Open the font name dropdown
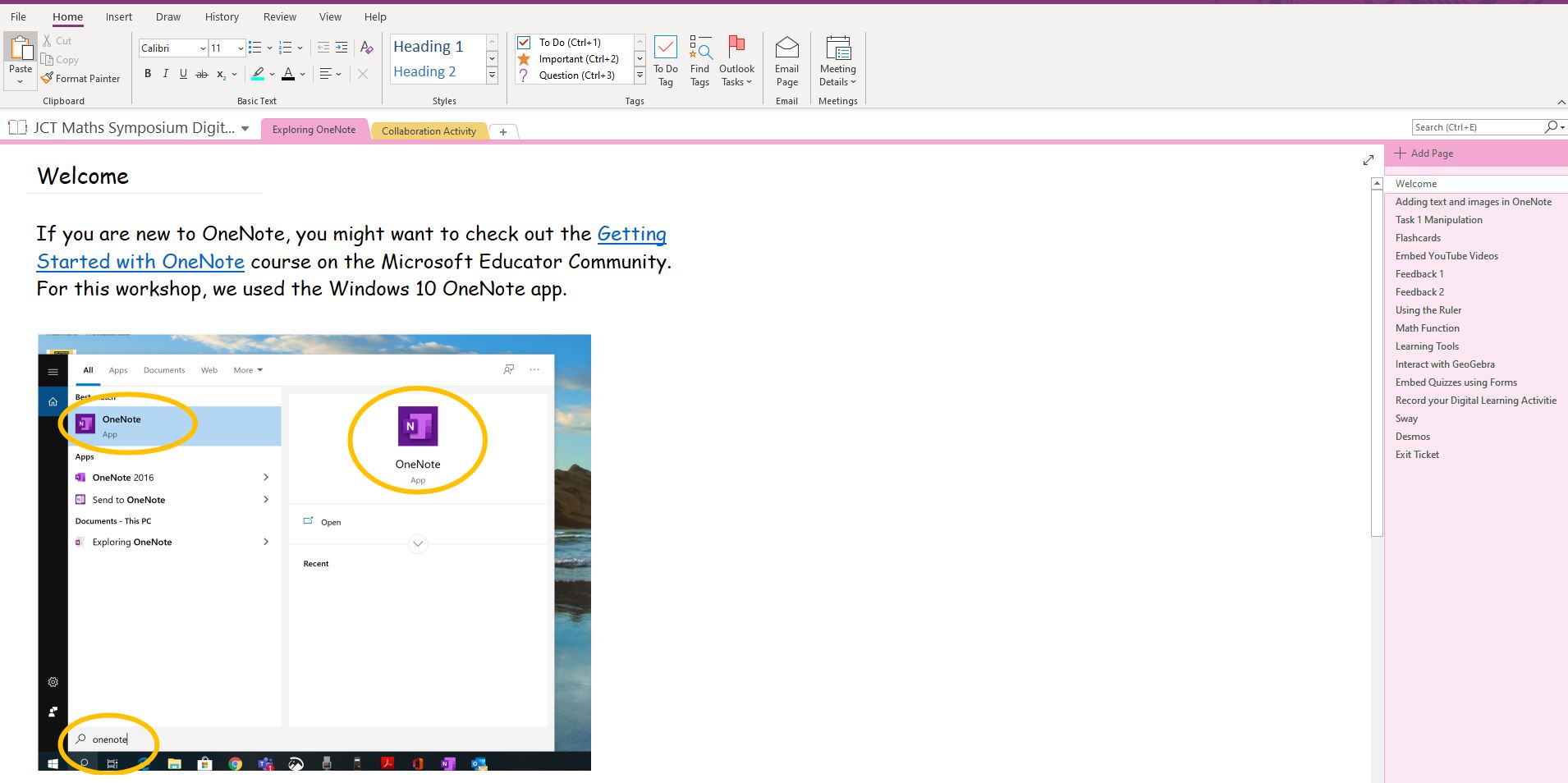The height and width of the screenshot is (783, 1568). click(201, 48)
